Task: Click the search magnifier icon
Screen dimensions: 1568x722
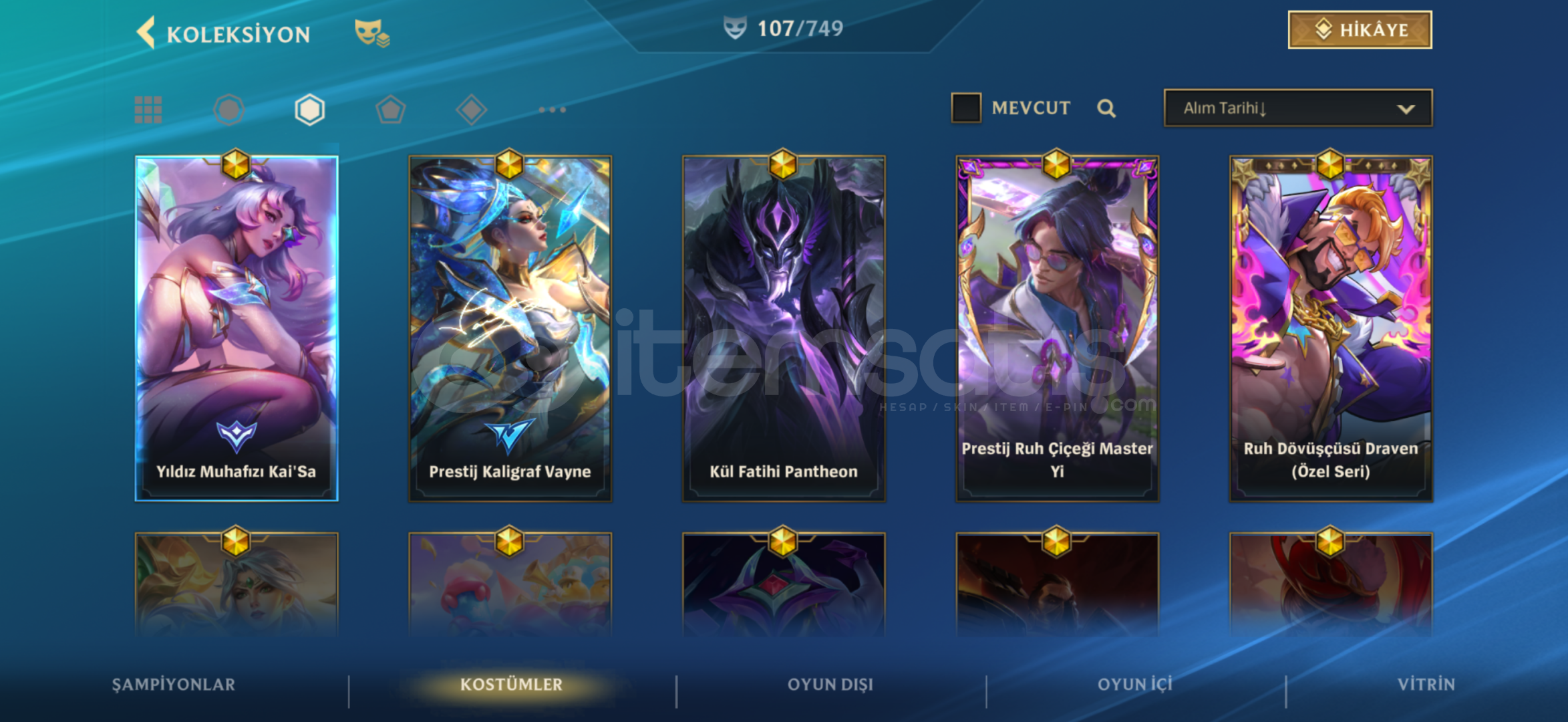Action: (x=1106, y=108)
